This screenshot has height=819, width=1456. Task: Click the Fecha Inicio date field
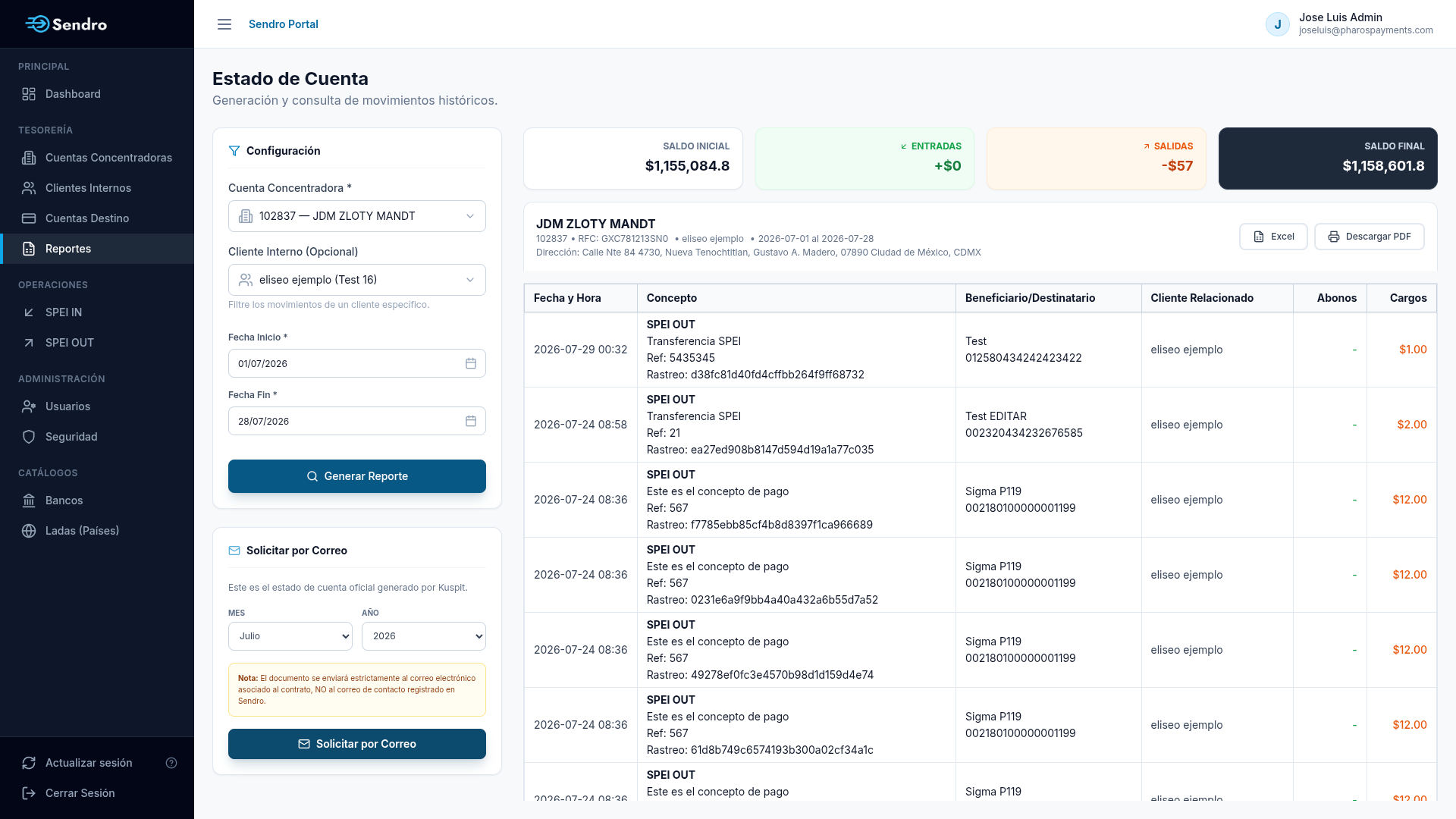coord(357,363)
